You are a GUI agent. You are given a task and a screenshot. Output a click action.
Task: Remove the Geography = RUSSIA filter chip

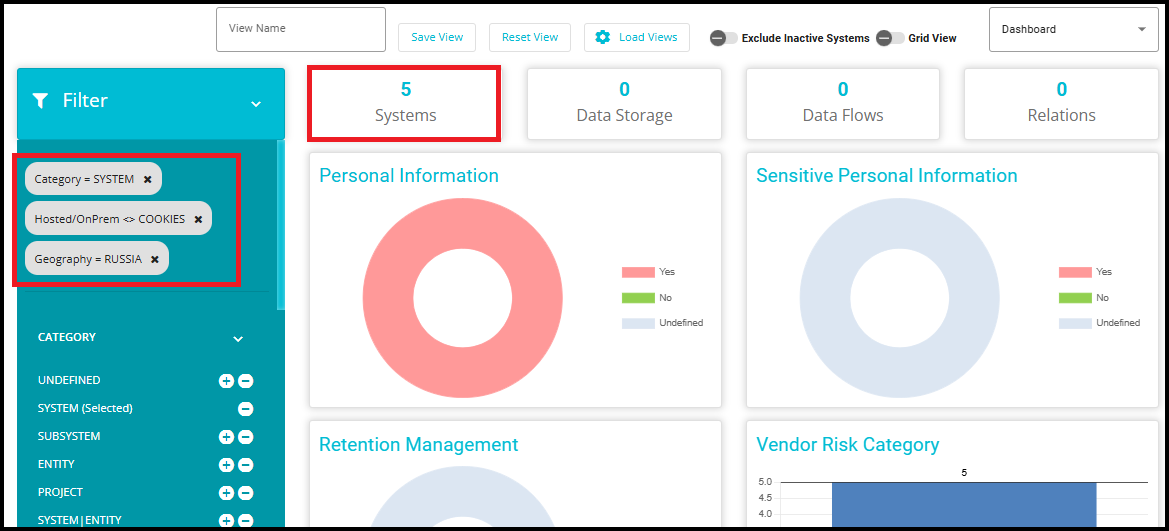click(154, 259)
